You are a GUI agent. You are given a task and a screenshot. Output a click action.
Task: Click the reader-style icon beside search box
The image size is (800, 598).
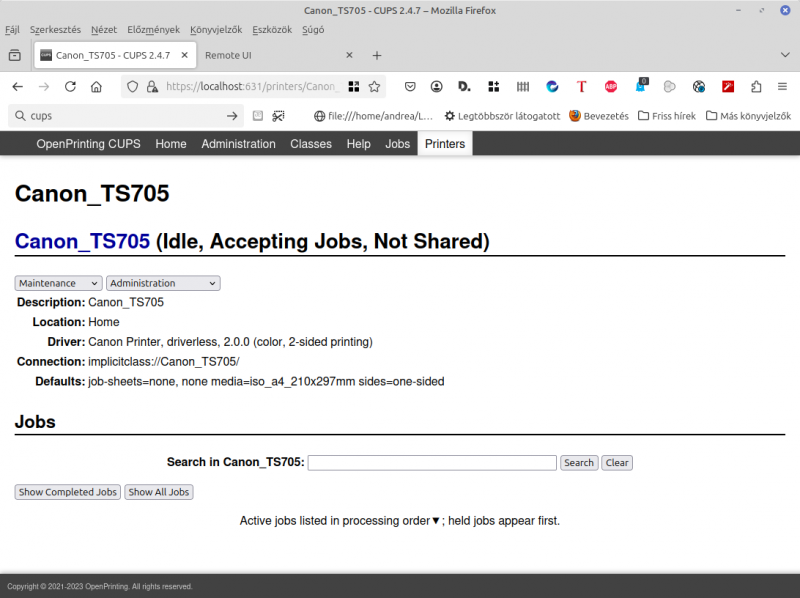(x=258, y=116)
